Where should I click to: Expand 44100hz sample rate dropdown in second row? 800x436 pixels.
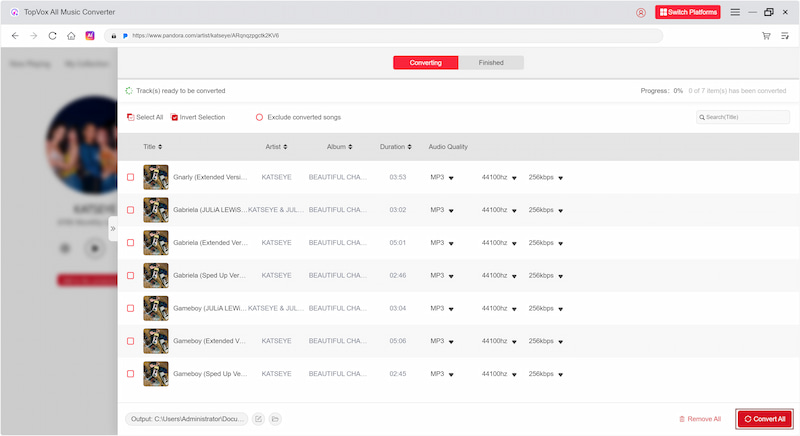tap(514, 211)
